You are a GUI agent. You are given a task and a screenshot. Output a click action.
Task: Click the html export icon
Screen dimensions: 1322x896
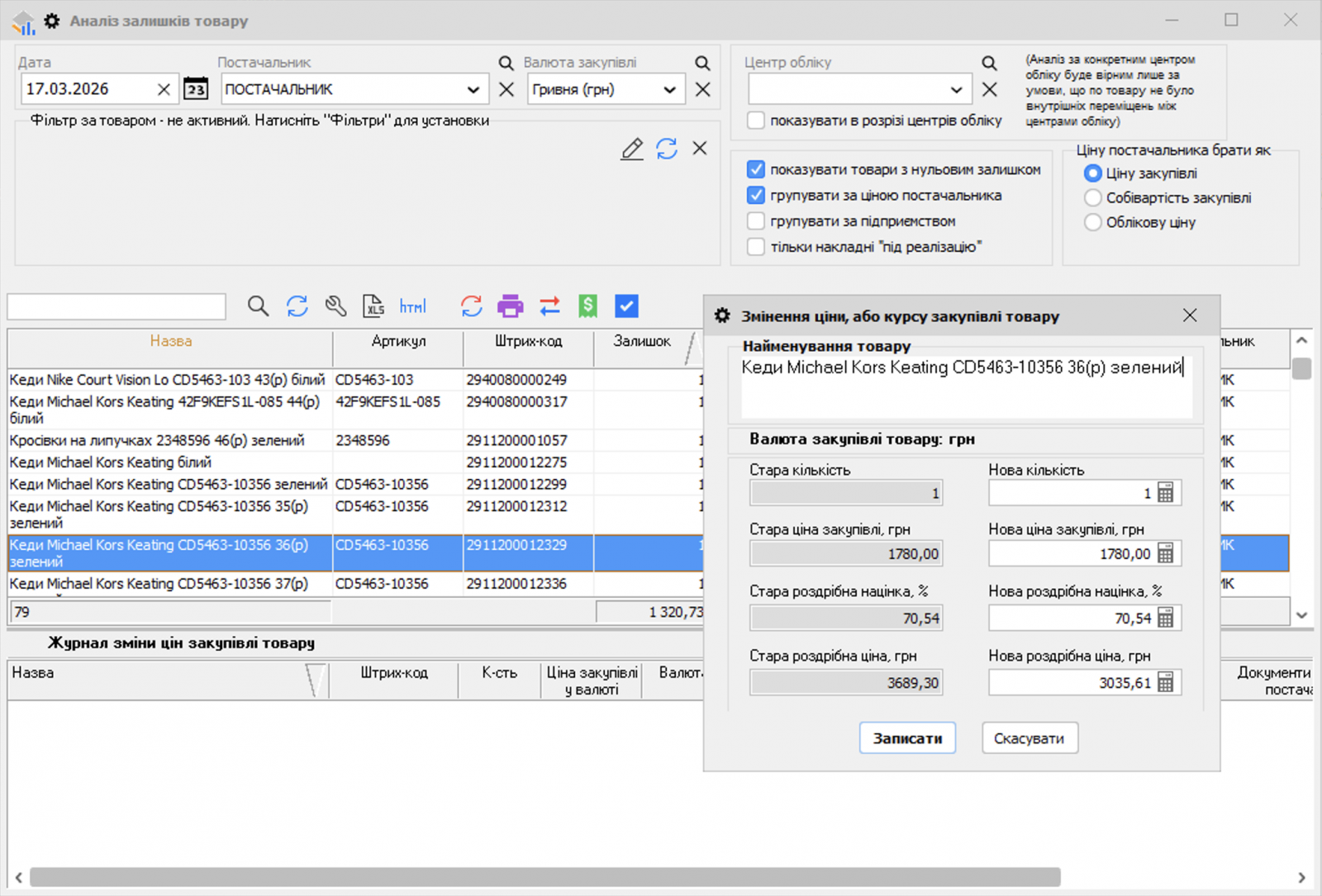pos(413,306)
